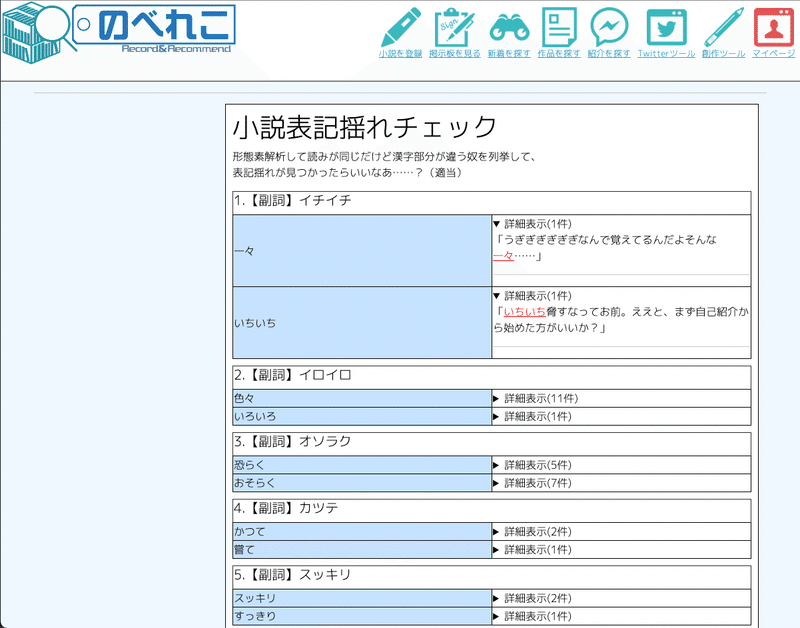The image size is (800, 628).
Task: Click the 3.【副詞】オソラク section header
Action: (x=492, y=443)
